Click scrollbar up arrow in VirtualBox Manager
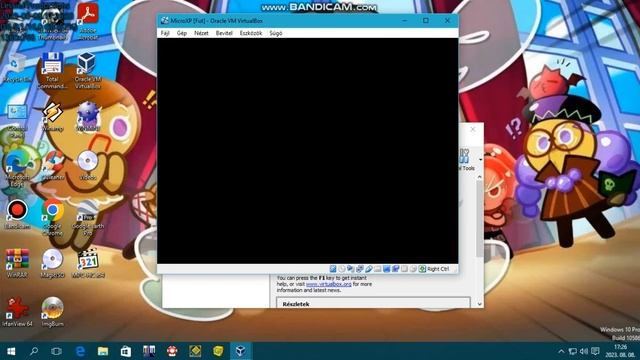Viewport: 640px width, 360px height. point(480,177)
